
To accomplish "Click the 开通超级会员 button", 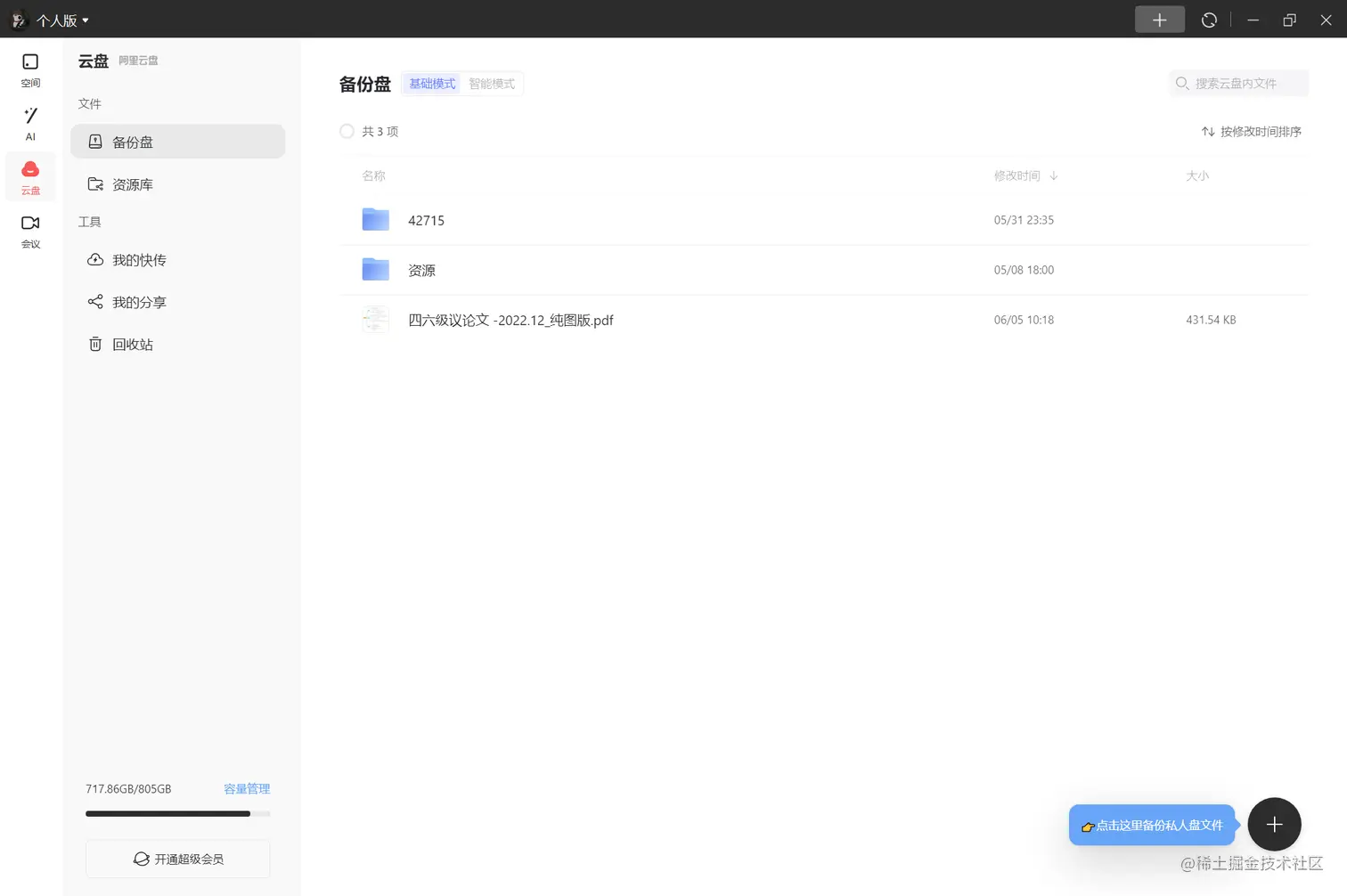I will pyautogui.click(x=178, y=859).
